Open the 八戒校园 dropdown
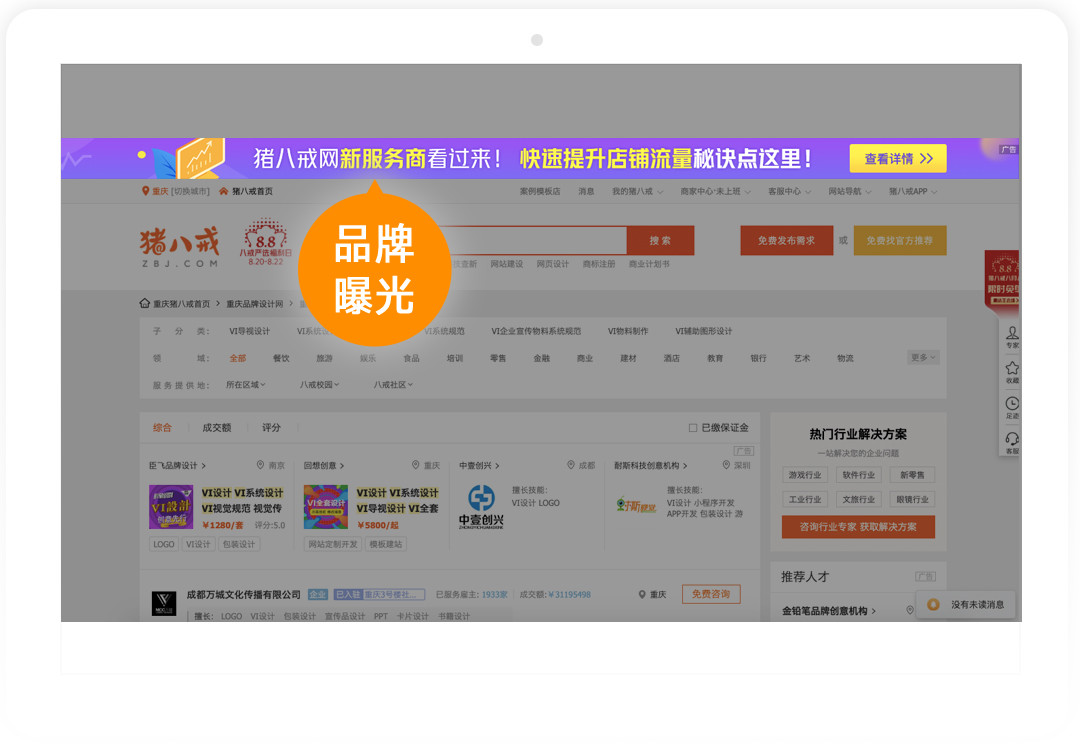Screen dimensions: 1080x750 tap(320, 385)
